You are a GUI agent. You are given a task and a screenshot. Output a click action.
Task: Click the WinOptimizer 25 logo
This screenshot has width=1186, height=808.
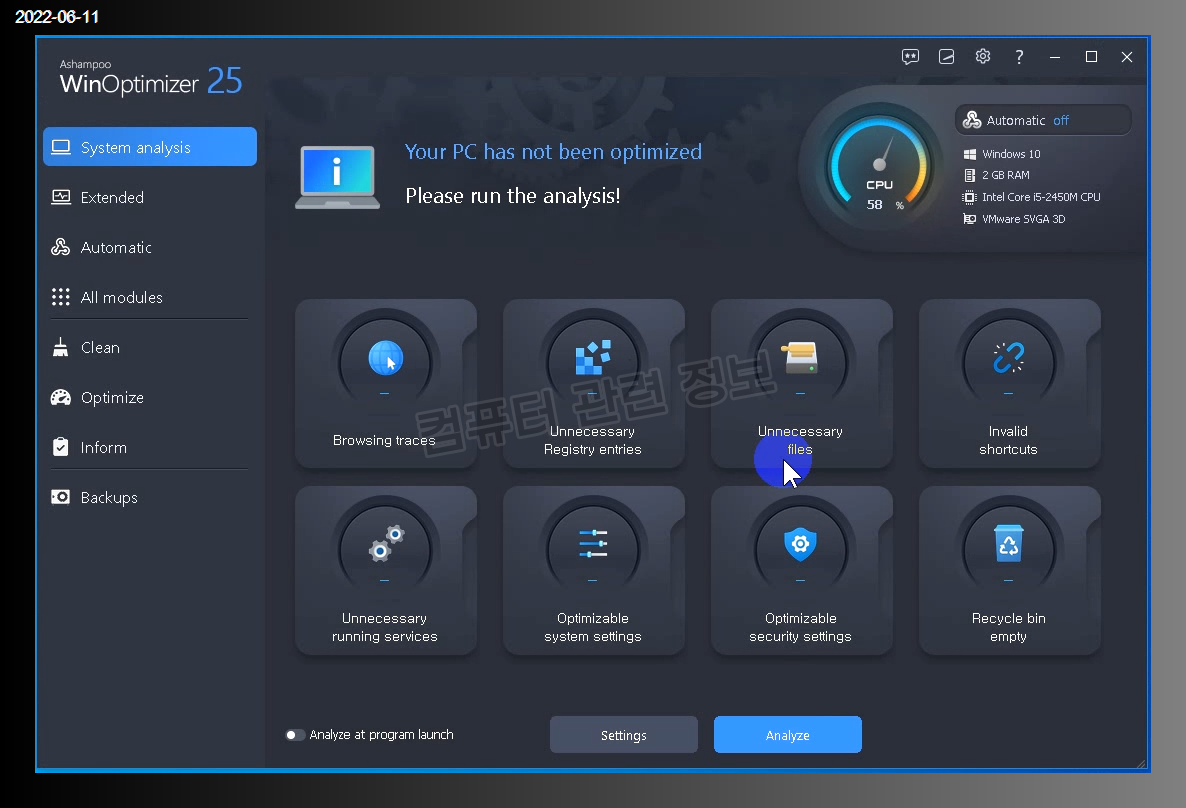point(151,77)
